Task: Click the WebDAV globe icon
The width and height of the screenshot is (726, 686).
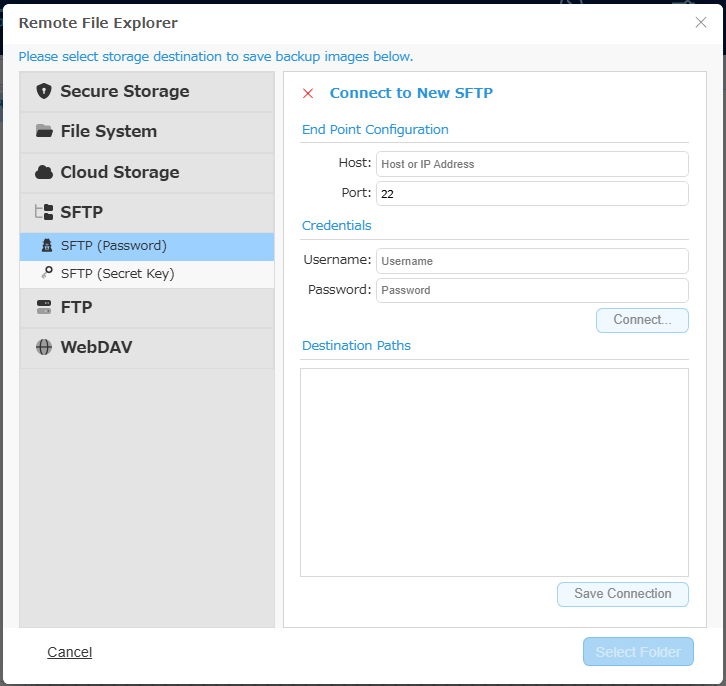Action: pyautogui.click(x=44, y=347)
